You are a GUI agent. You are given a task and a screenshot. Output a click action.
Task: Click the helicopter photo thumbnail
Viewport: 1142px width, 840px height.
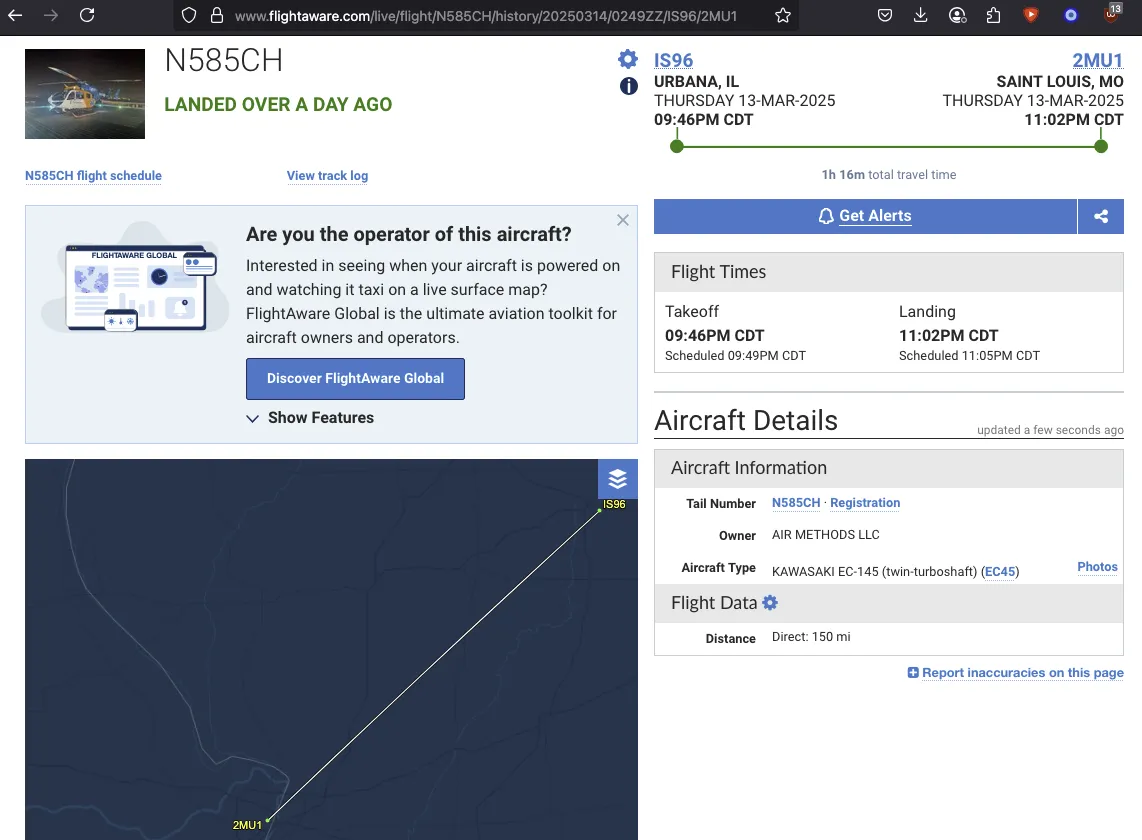[x=85, y=94]
